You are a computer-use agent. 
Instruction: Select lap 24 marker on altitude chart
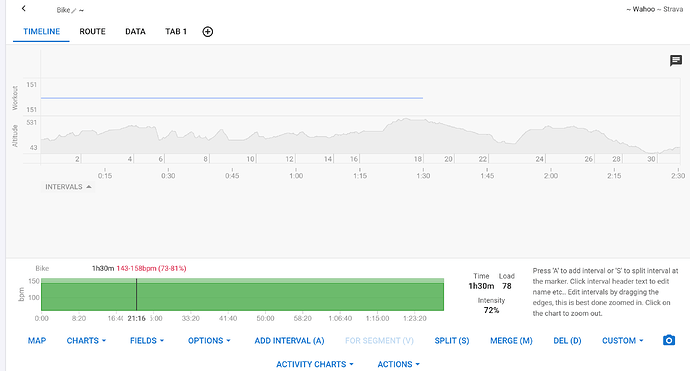tap(540, 159)
